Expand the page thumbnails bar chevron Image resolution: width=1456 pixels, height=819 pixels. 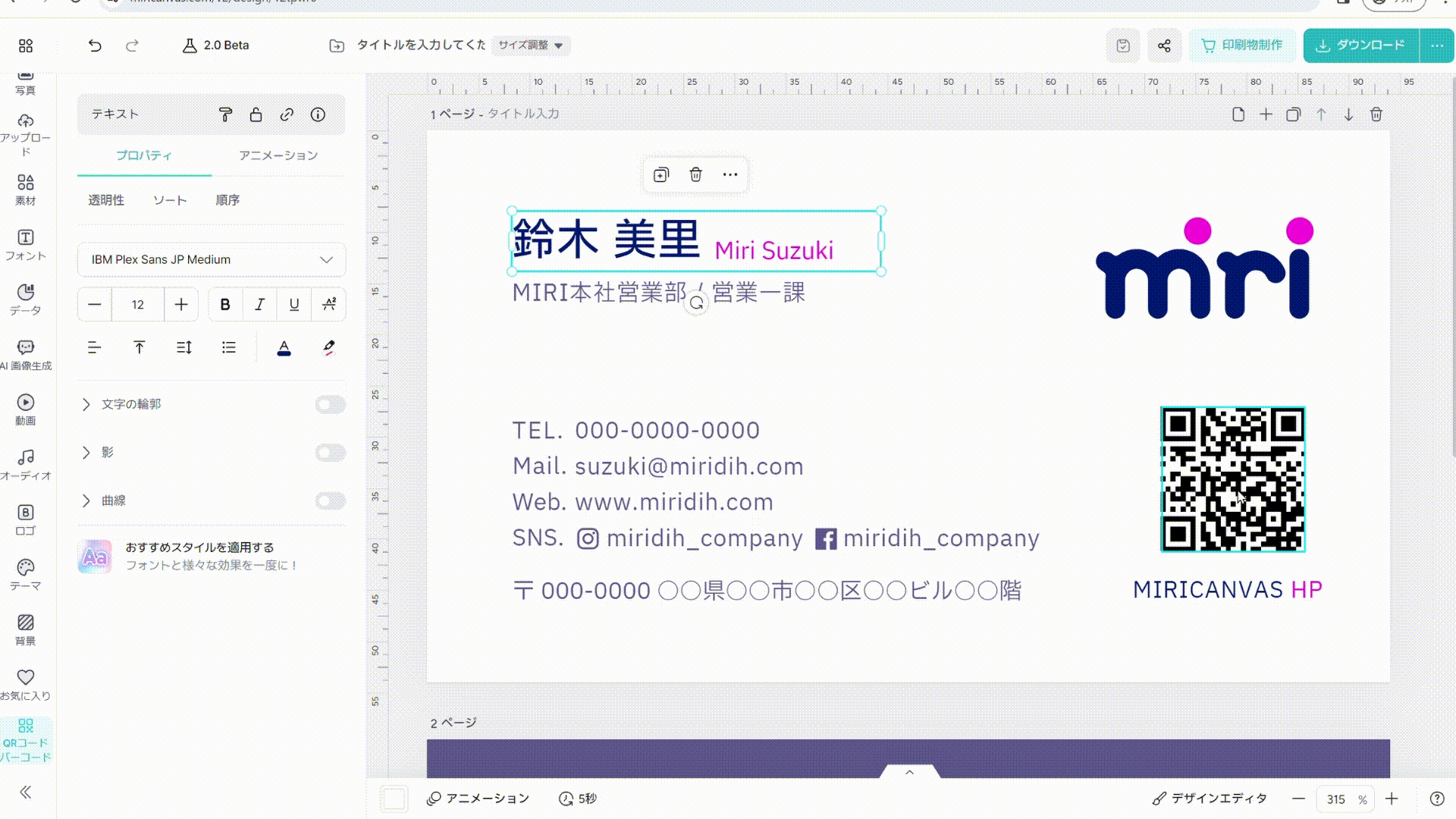point(909,772)
